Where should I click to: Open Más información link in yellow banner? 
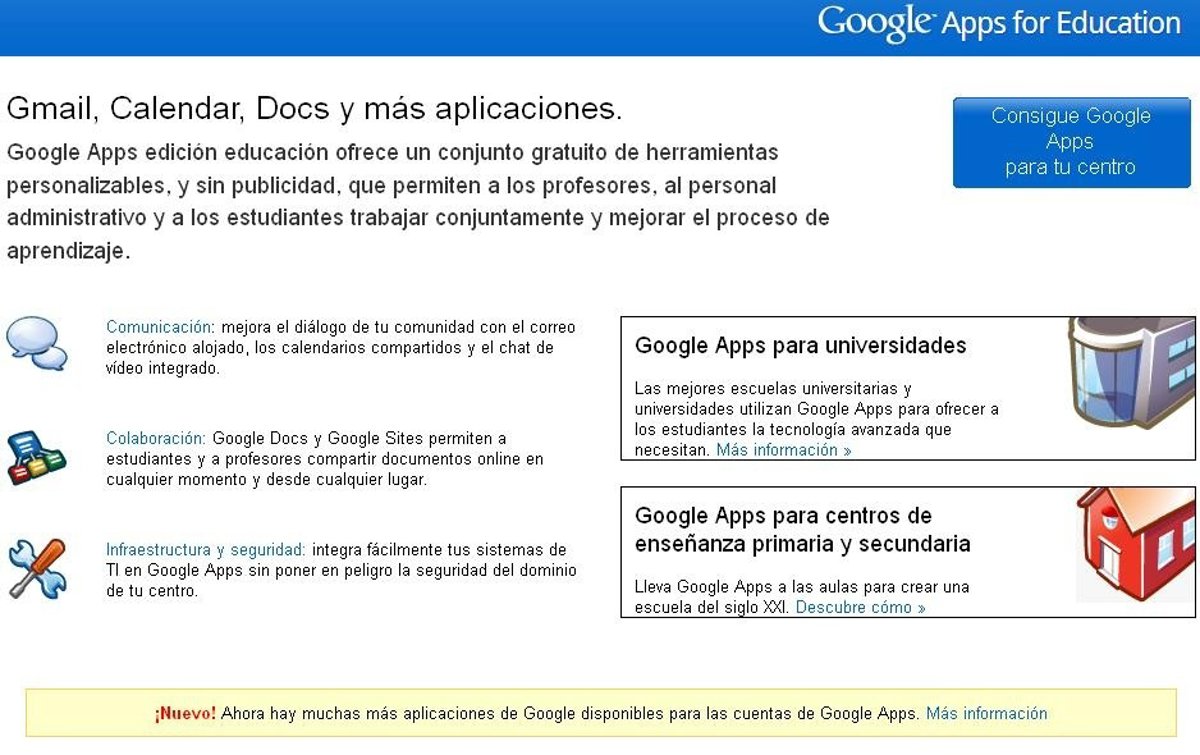[986, 713]
